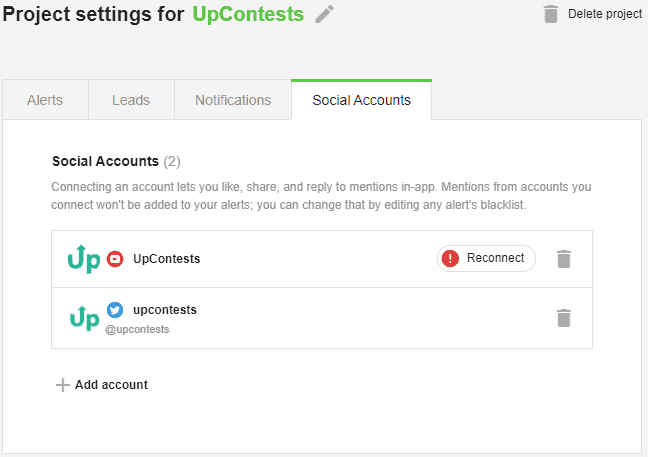
Task: Go to the Notifications tab
Action: tap(233, 100)
